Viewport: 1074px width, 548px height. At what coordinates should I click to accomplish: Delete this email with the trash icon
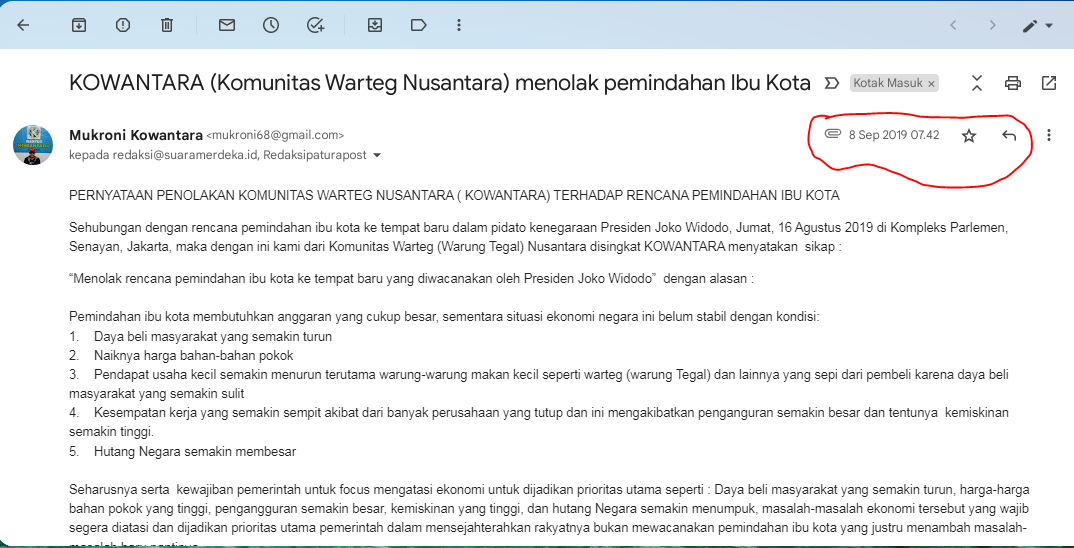(166, 25)
